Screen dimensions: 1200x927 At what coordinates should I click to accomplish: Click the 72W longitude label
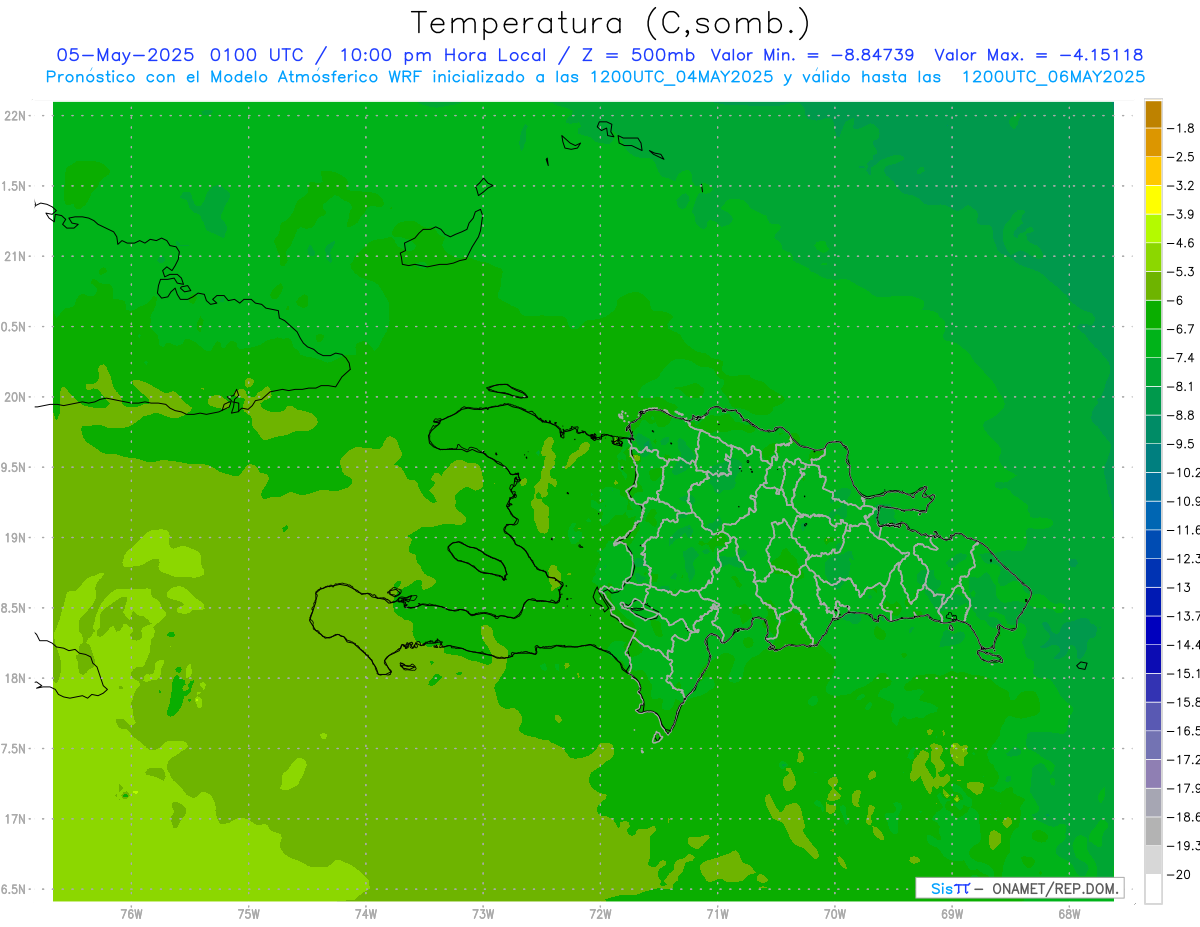[x=600, y=914]
